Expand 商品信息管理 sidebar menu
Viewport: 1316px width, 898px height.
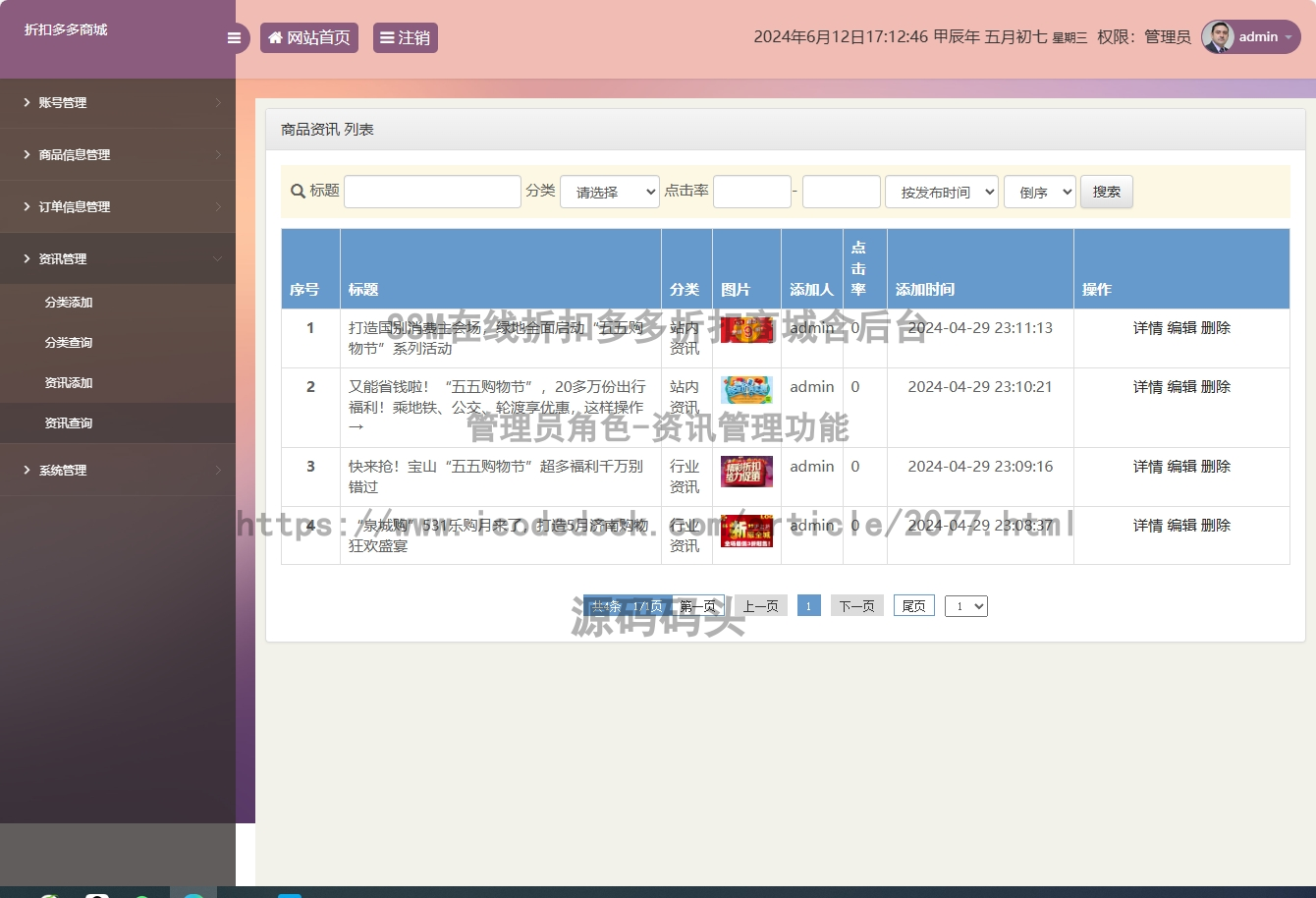[x=118, y=154]
